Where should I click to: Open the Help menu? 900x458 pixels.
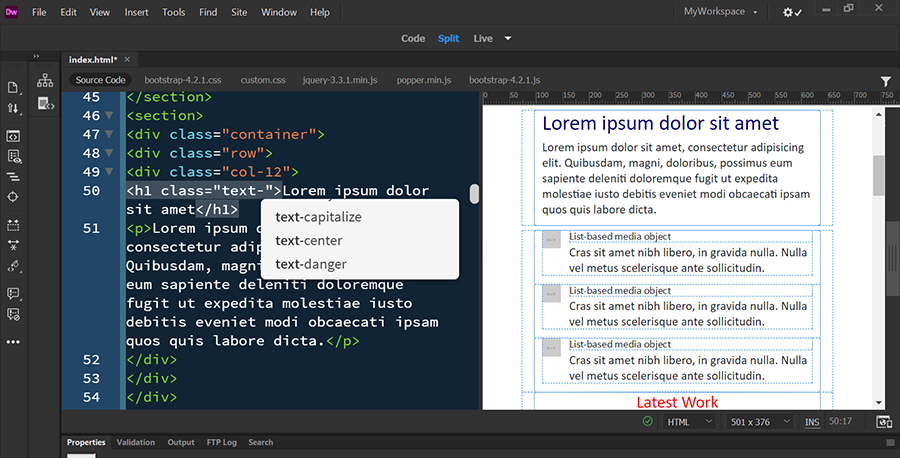pos(320,12)
